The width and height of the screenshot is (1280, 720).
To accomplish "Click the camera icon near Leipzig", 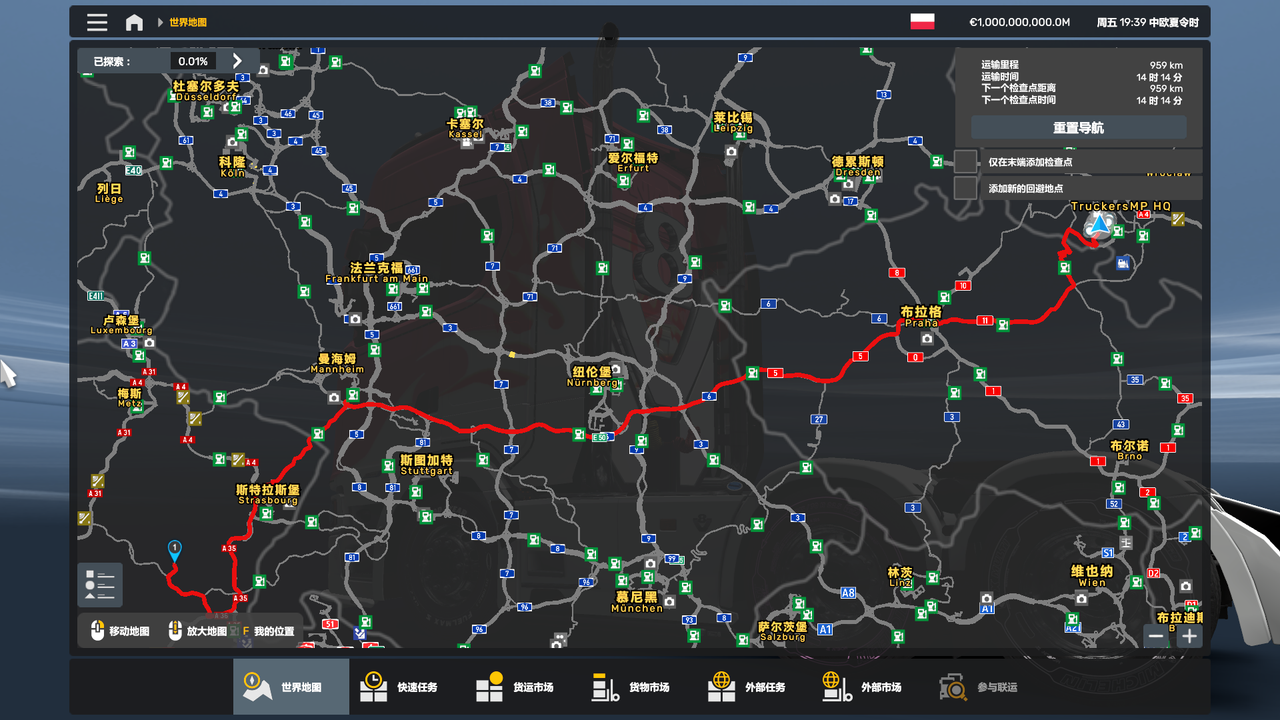I will [731, 151].
